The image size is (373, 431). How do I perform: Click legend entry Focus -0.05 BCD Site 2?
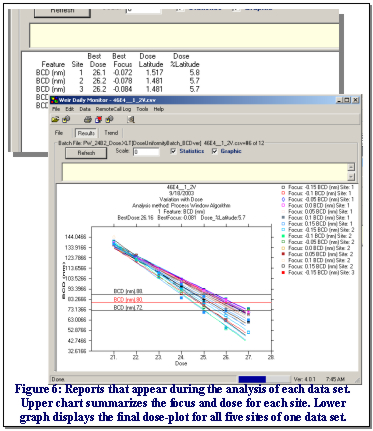(x=318, y=242)
